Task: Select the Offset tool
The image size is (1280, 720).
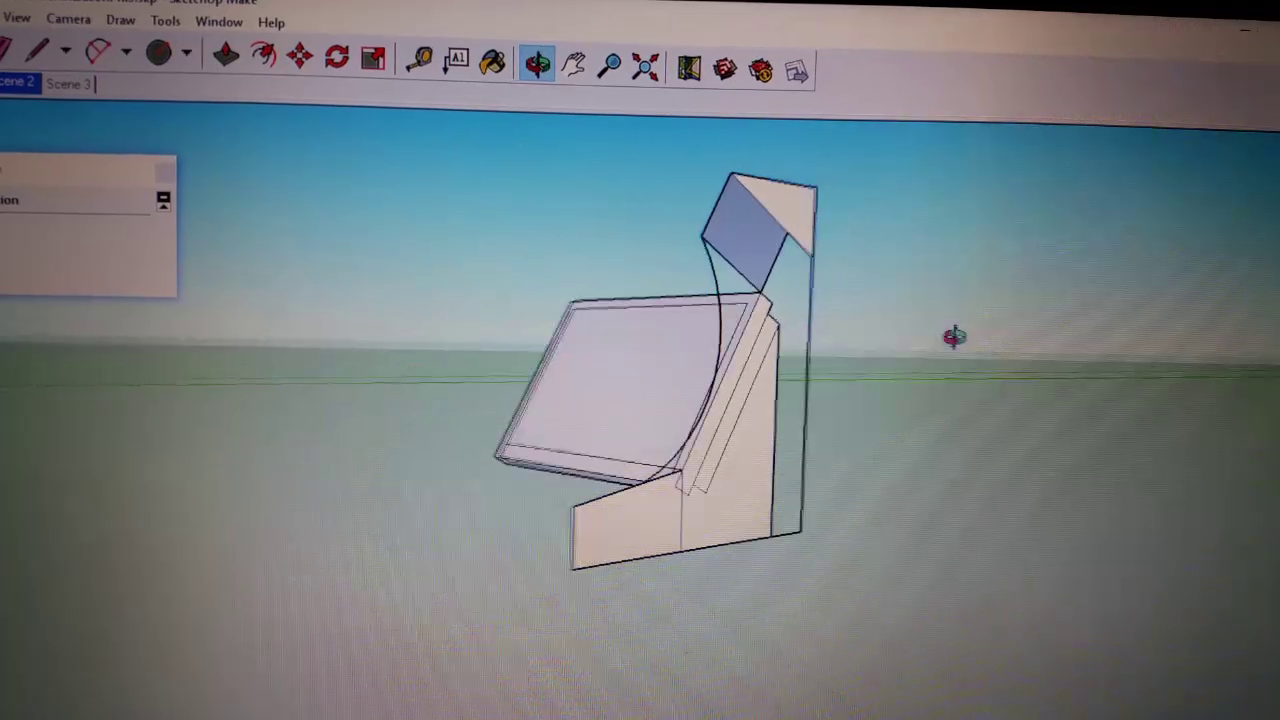Action: pyautogui.click(x=263, y=55)
